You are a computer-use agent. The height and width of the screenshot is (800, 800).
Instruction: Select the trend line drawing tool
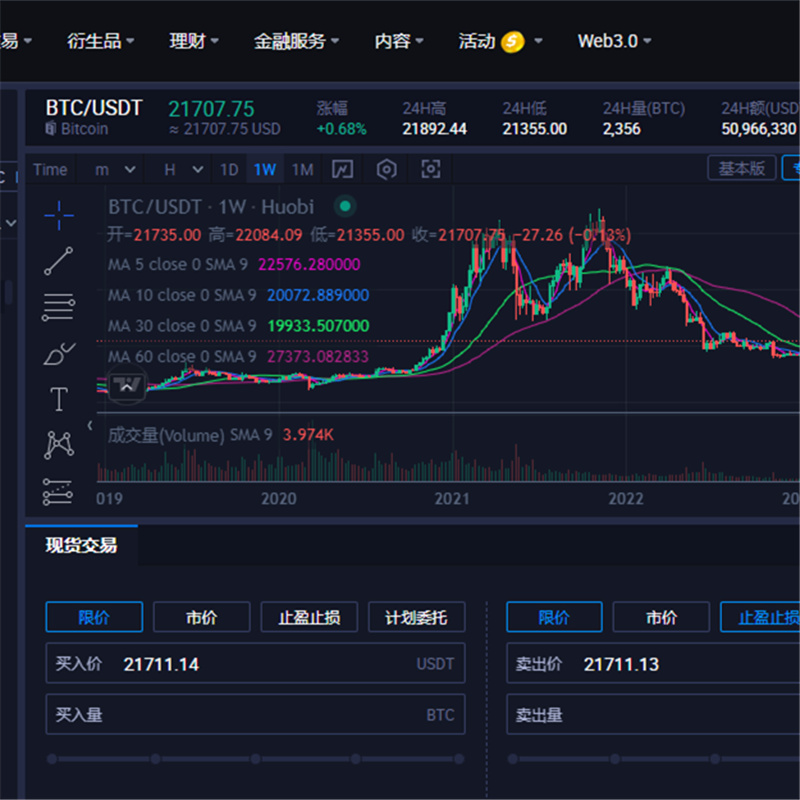(59, 261)
